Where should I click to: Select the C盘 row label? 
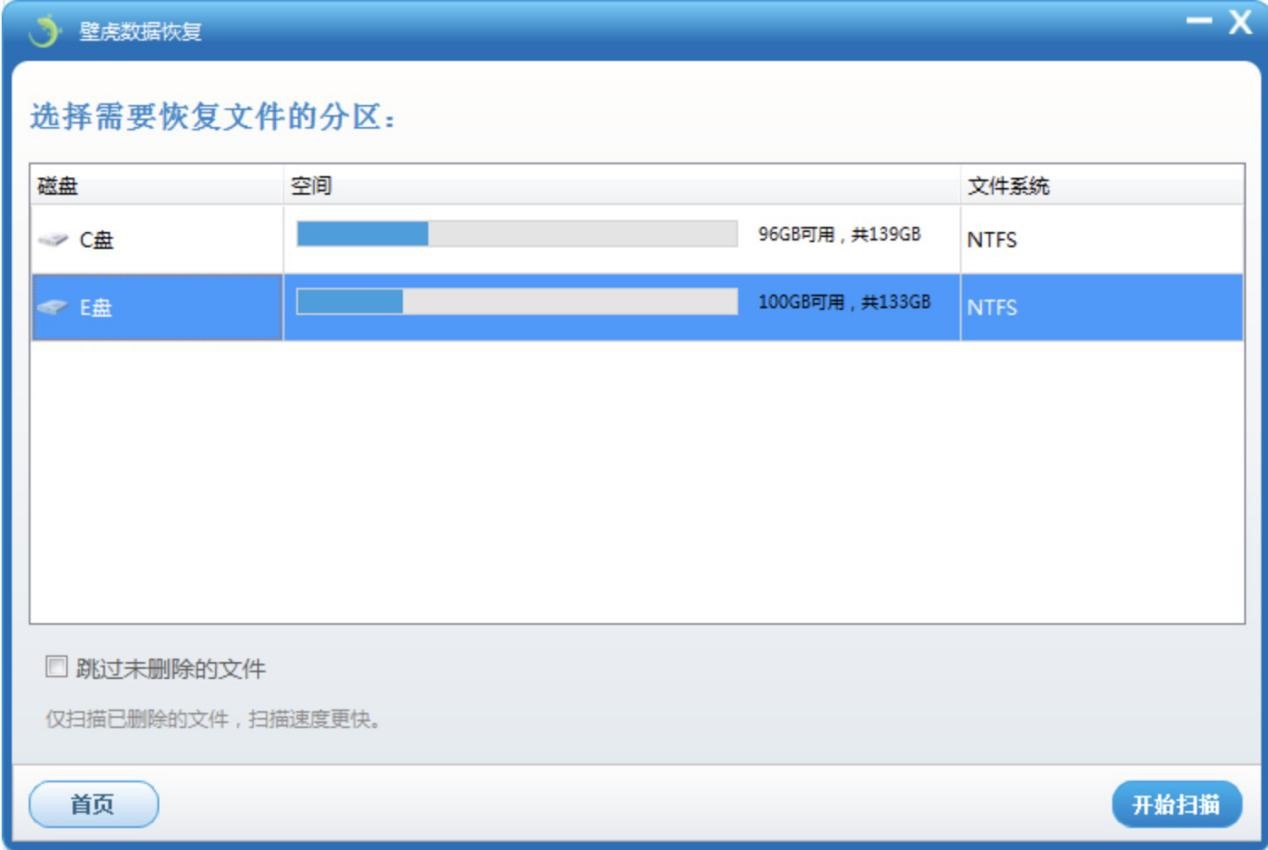97,240
